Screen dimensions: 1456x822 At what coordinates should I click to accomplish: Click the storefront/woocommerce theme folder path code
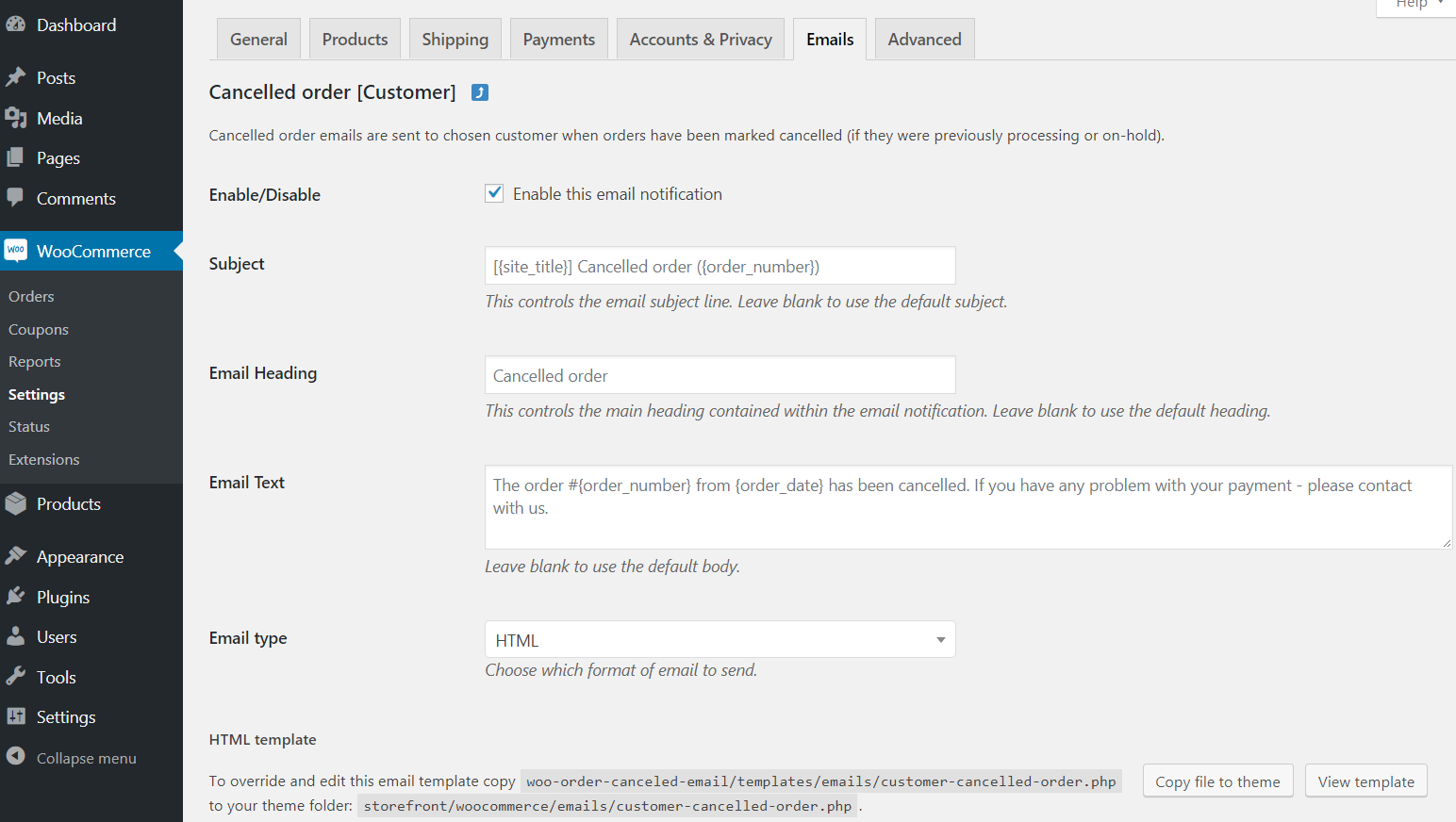[x=607, y=806]
